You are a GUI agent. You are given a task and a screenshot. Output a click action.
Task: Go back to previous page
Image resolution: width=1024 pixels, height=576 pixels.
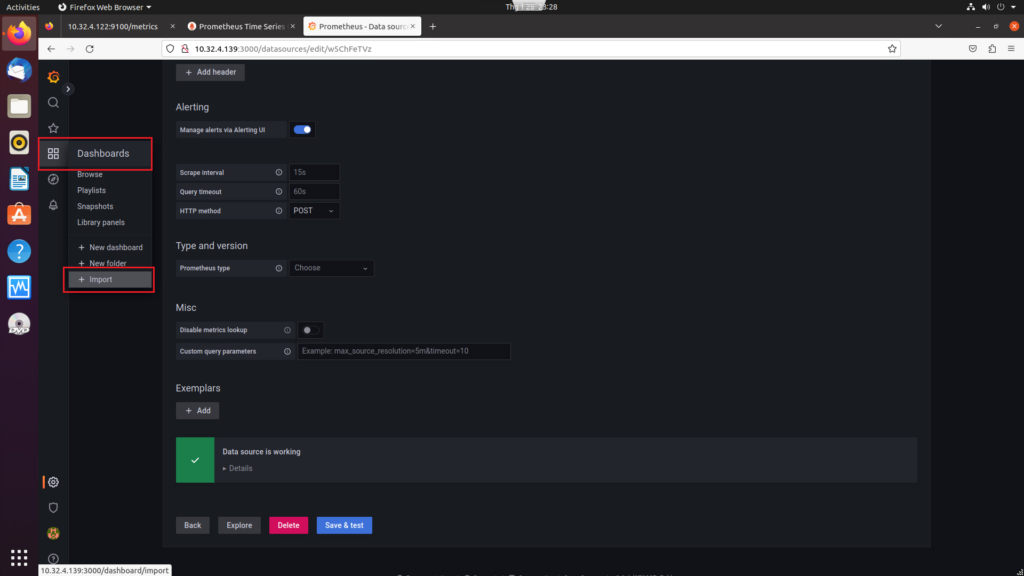[51, 49]
